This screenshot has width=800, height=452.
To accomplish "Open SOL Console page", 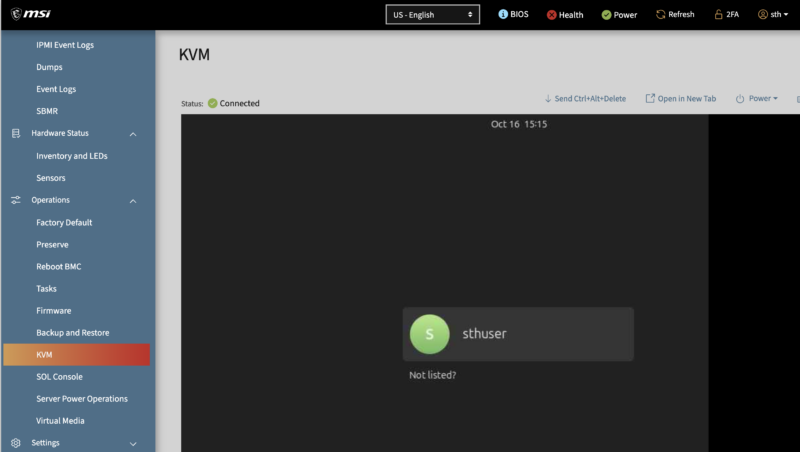I will [x=59, y=376].
